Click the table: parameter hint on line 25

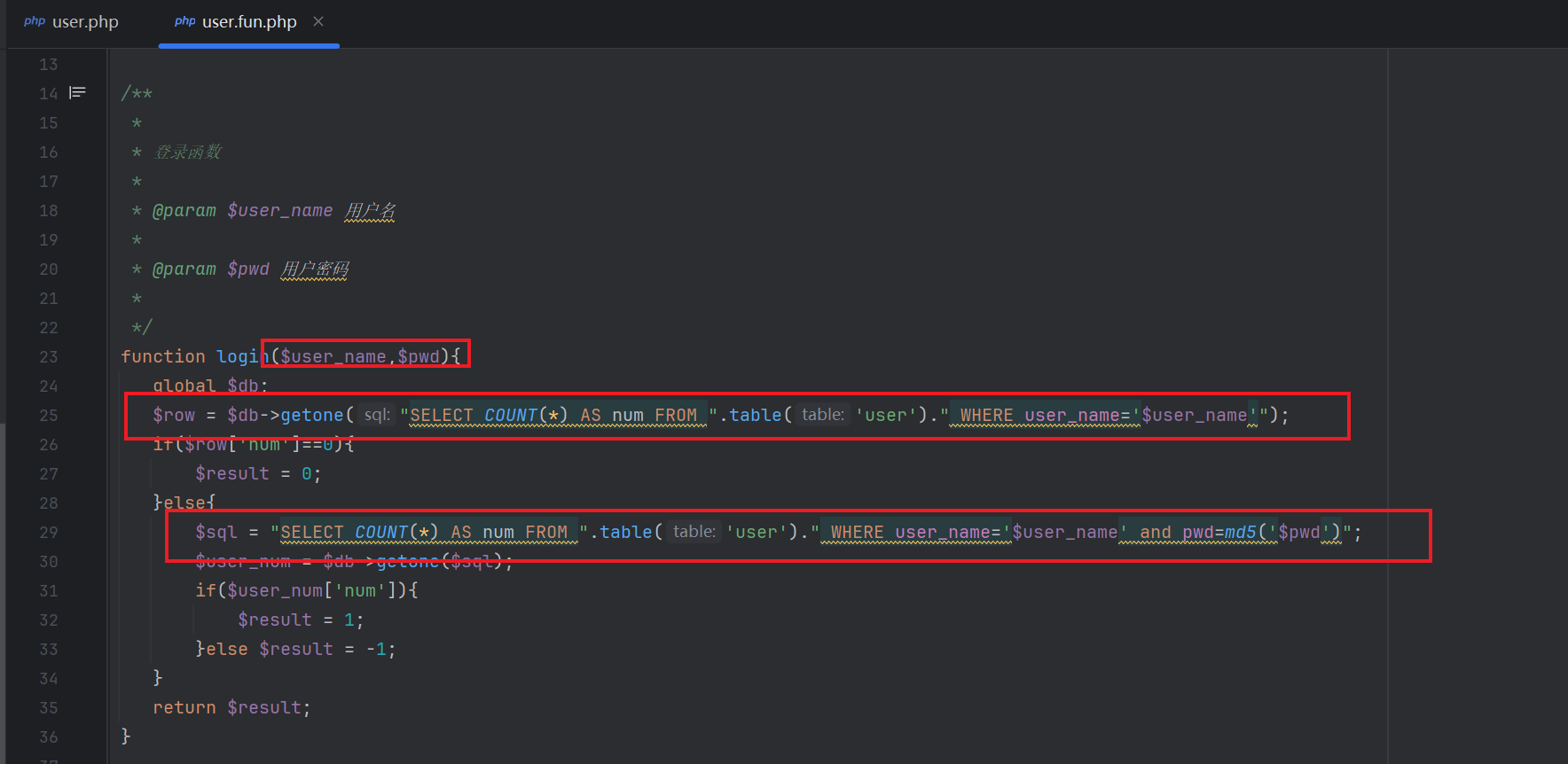coord(822,415)
